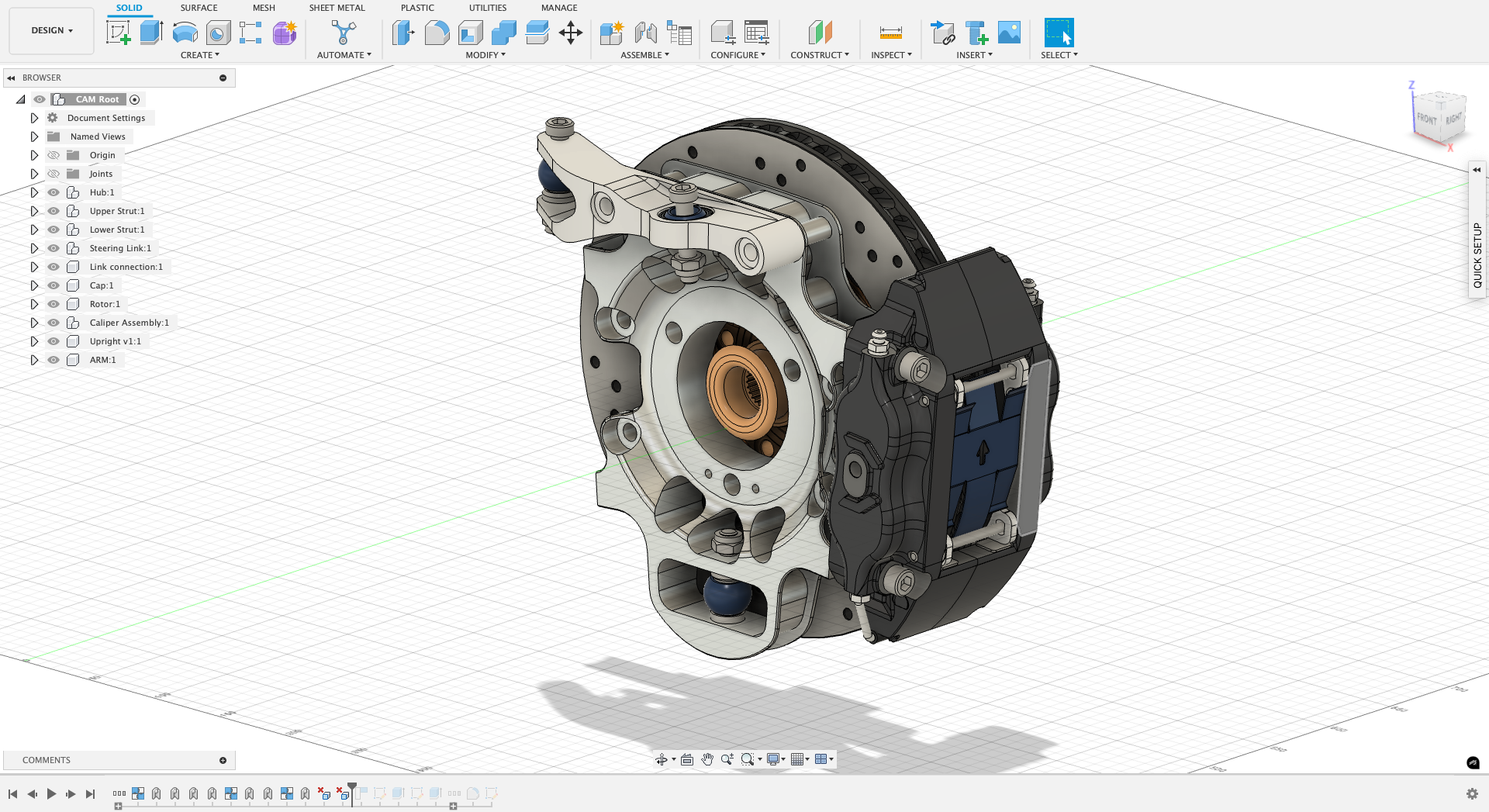Expand the Upright v1:1 node
Image resolution: width=1489 pixels, height=812 pixels.
[x=34, y=341]
